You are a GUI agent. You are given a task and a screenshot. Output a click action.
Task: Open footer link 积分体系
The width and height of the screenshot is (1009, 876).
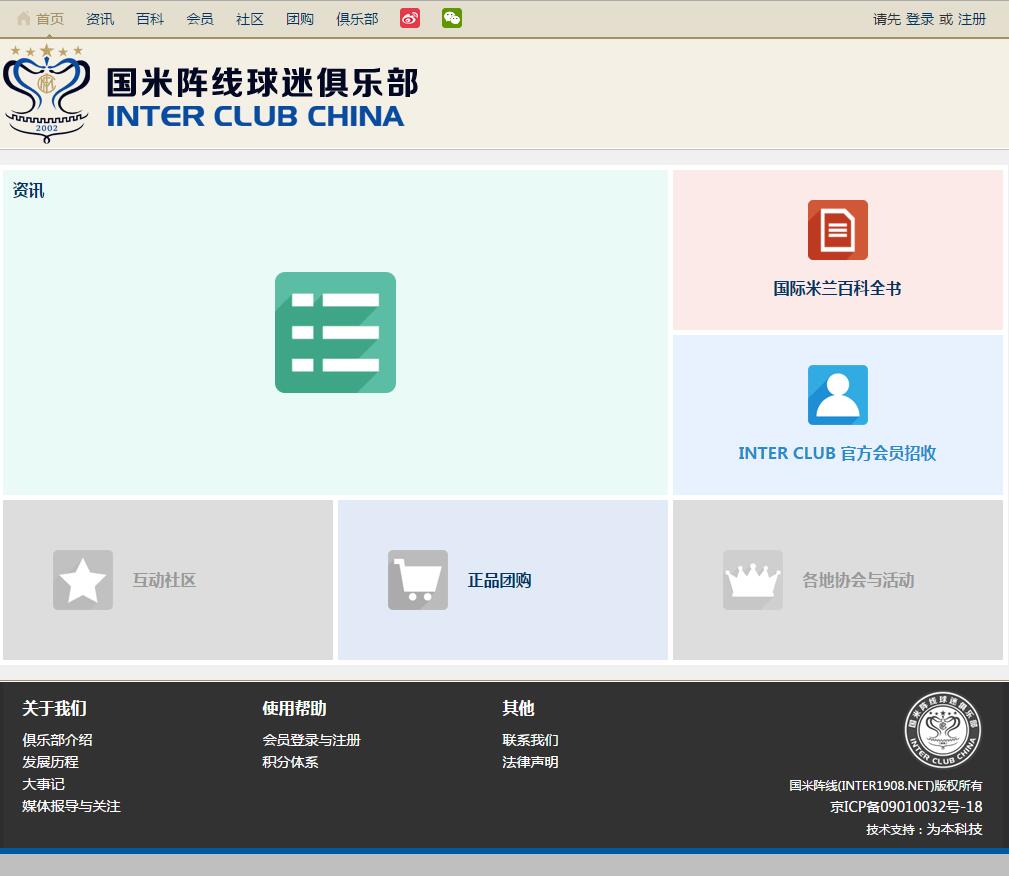pos(290,762)
